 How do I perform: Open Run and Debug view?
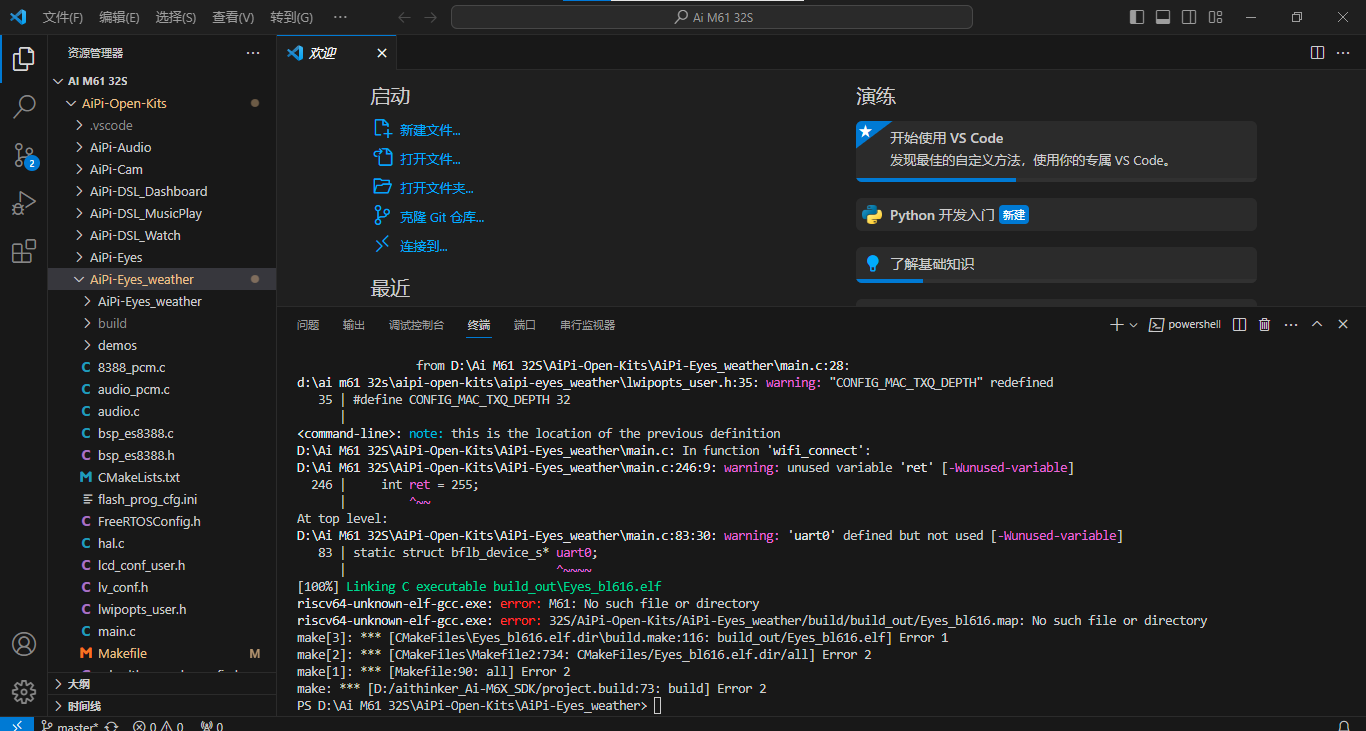pyautogui.click(x=24, y=203)
